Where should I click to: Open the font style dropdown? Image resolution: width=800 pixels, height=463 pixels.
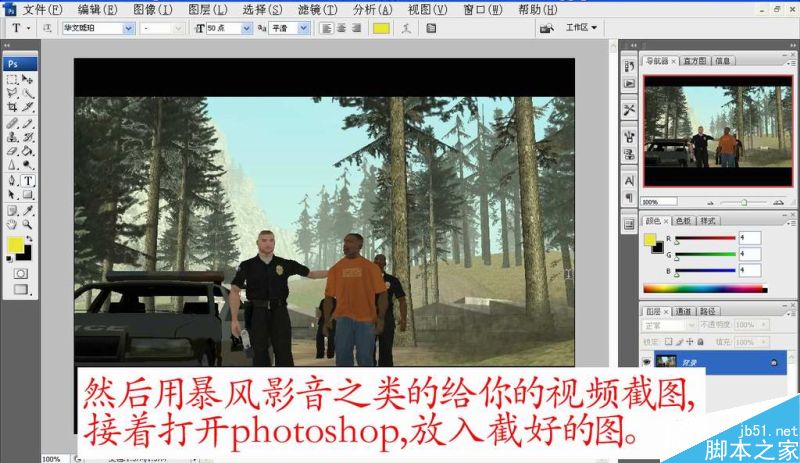tap(178, 28)
